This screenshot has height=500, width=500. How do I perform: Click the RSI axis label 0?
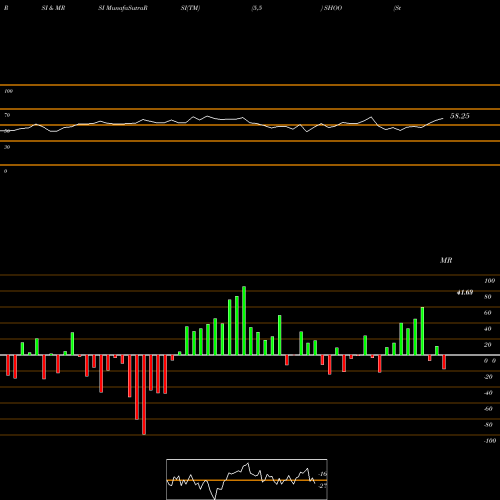click(5, 171)
